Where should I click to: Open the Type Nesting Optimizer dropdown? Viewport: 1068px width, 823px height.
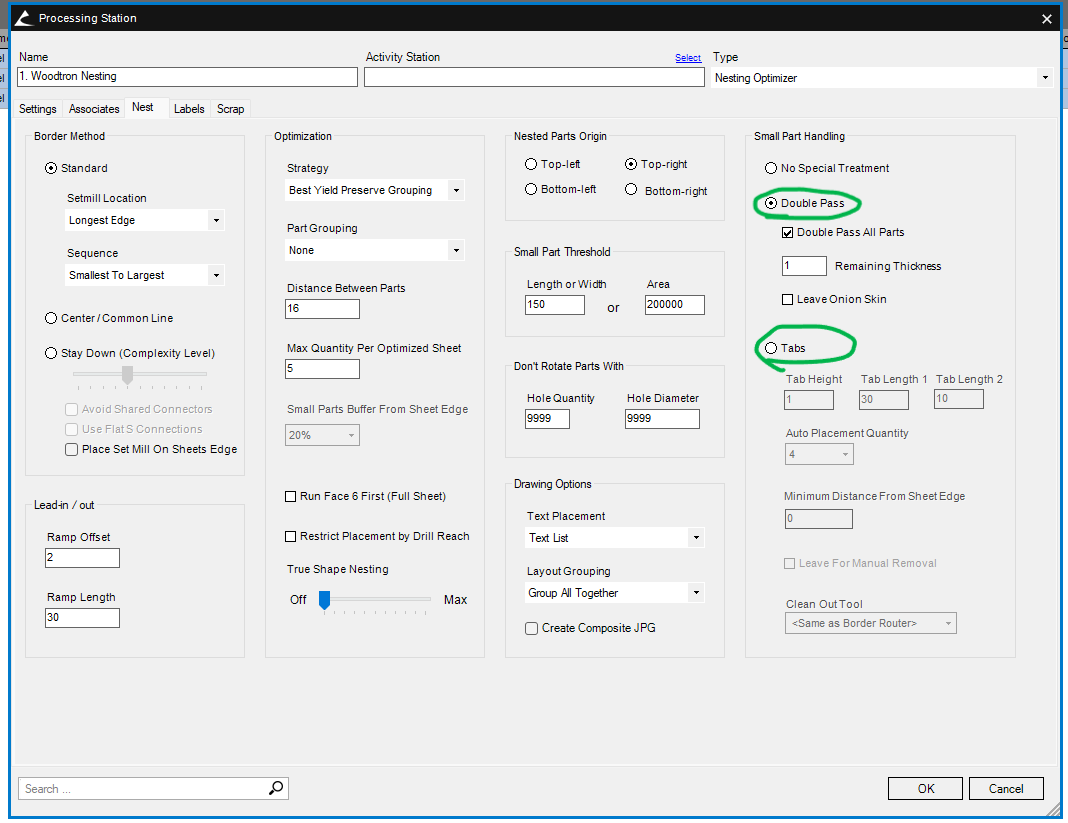(x=1045, y=78)
